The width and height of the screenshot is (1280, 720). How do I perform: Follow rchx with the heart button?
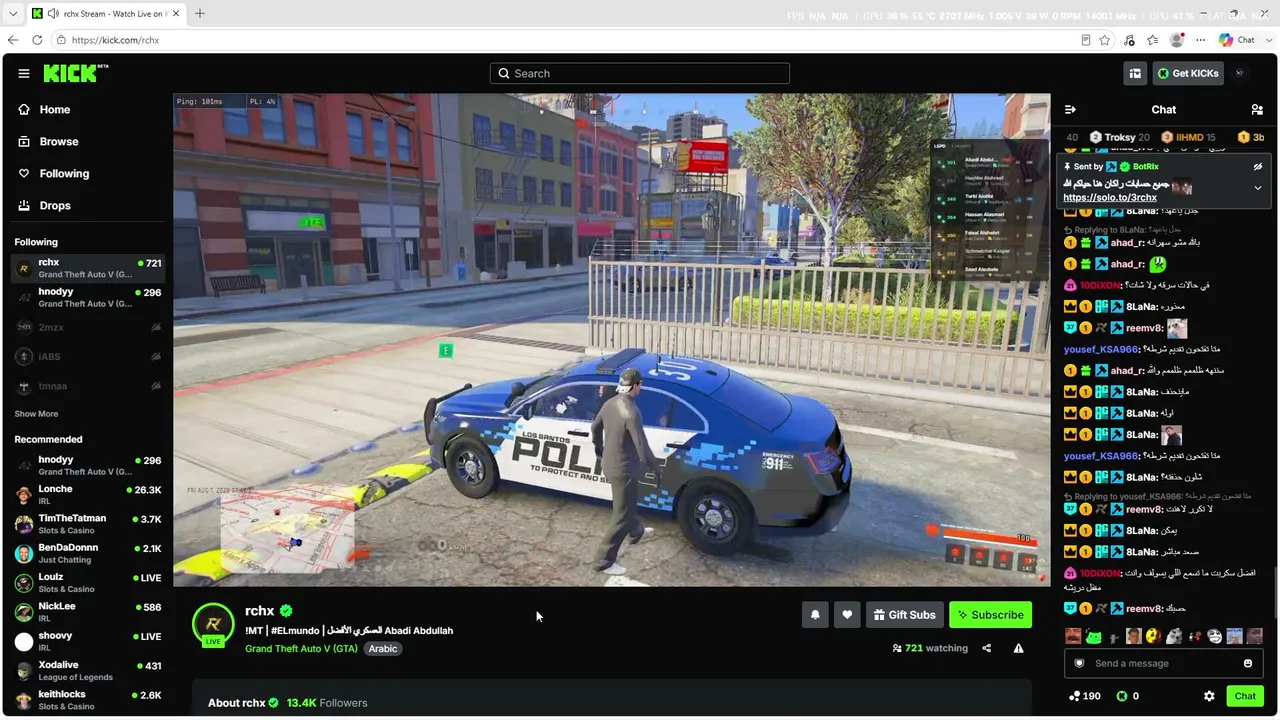point(847,615)
